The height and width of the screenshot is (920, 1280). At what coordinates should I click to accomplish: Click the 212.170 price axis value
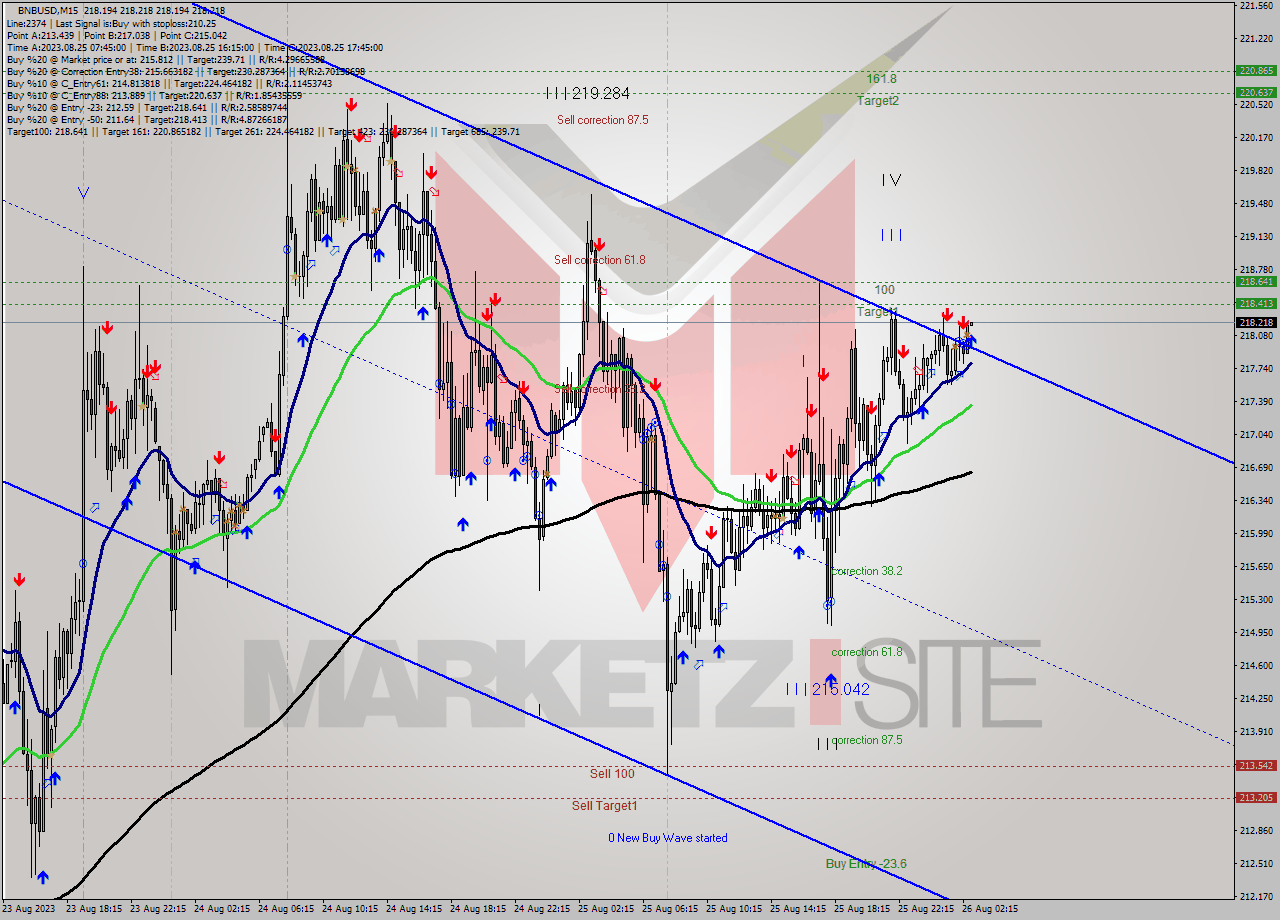1256,896
